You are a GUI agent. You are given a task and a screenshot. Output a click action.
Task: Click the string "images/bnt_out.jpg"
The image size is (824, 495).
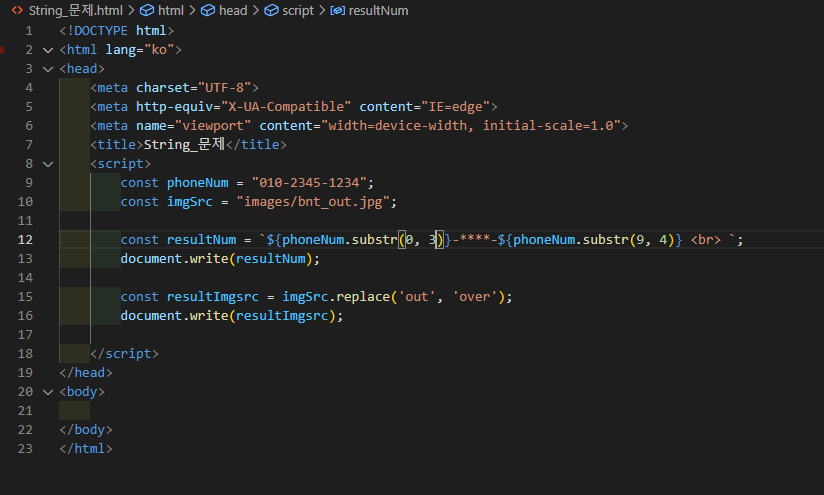(x=313, y=202)
